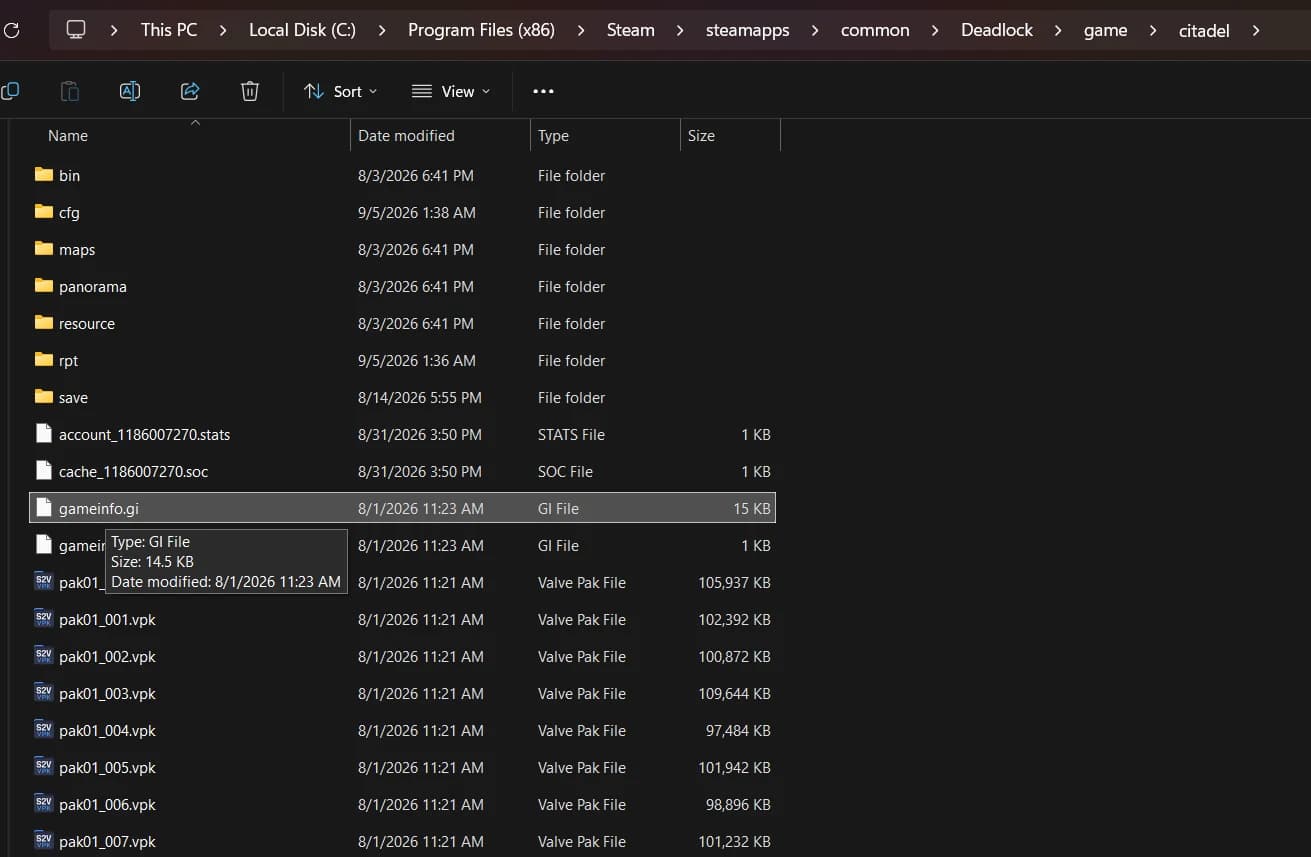Go to Local Disk (C:) breadcrumb
This screenshot has height=857, width=1311.
[x=302, y=30]
